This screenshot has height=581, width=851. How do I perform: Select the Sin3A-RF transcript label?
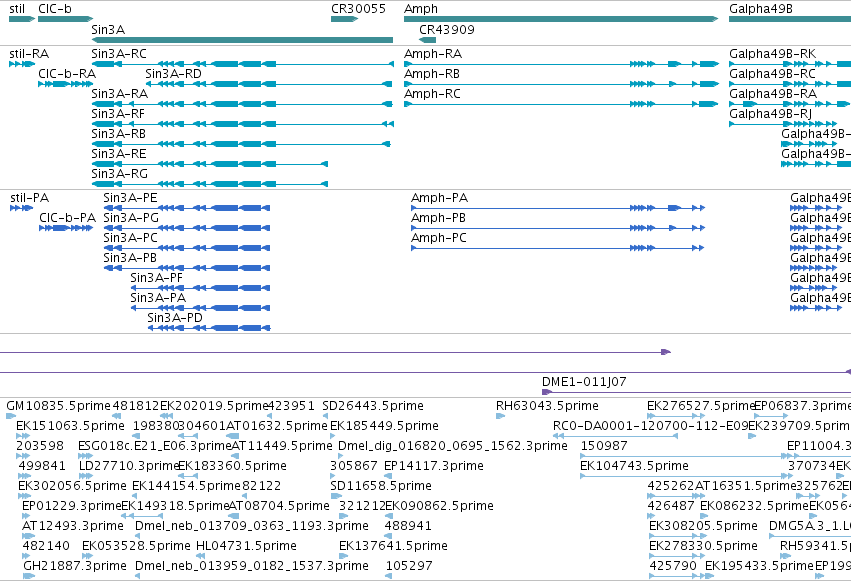pyautogui.click(x=118, y=114)
